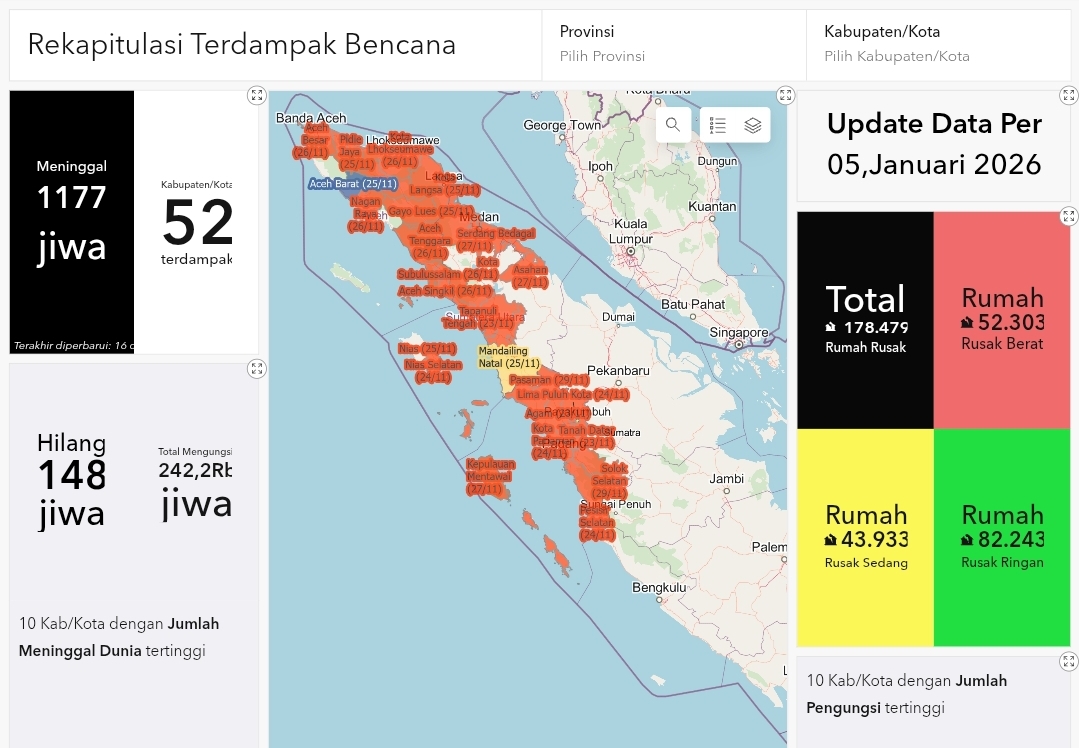Viewport: 1079px width, 748px height.
Task: Expand the map panel to fullscreen
Action: pyautogui.click(x=785, y=96)
